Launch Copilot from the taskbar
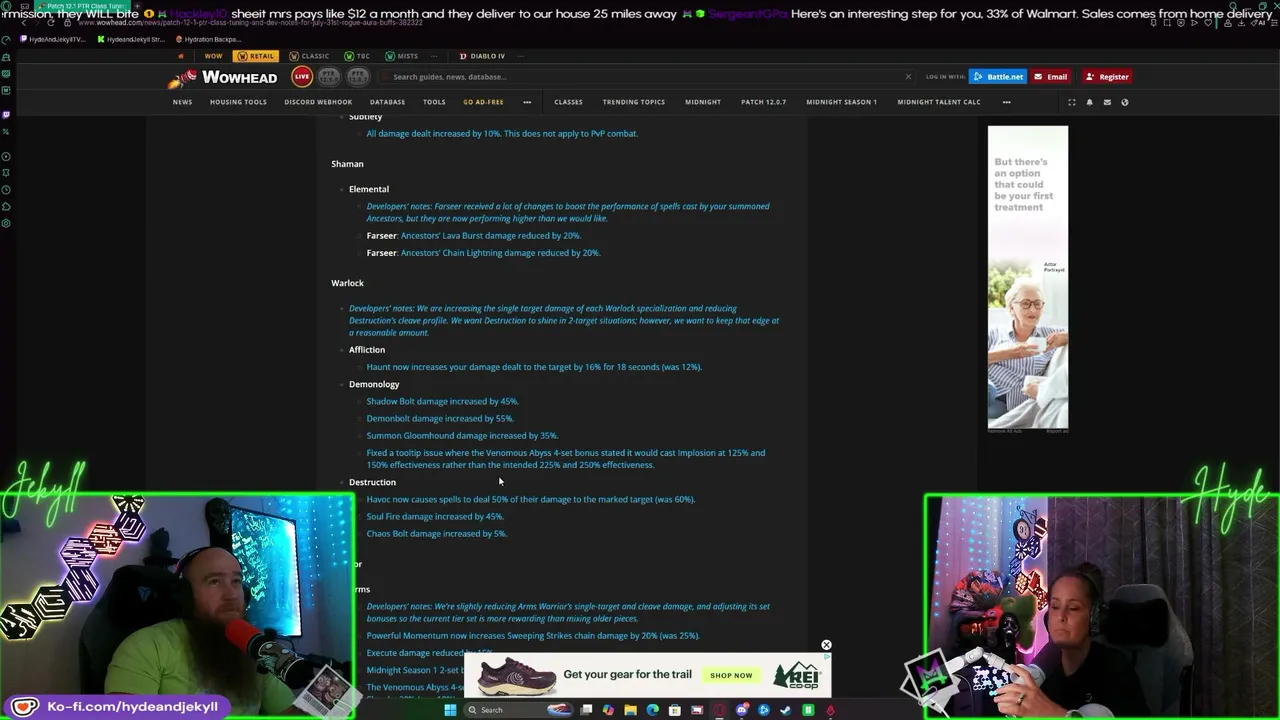This screenshot has width=1280, height=720. (608, 710)
